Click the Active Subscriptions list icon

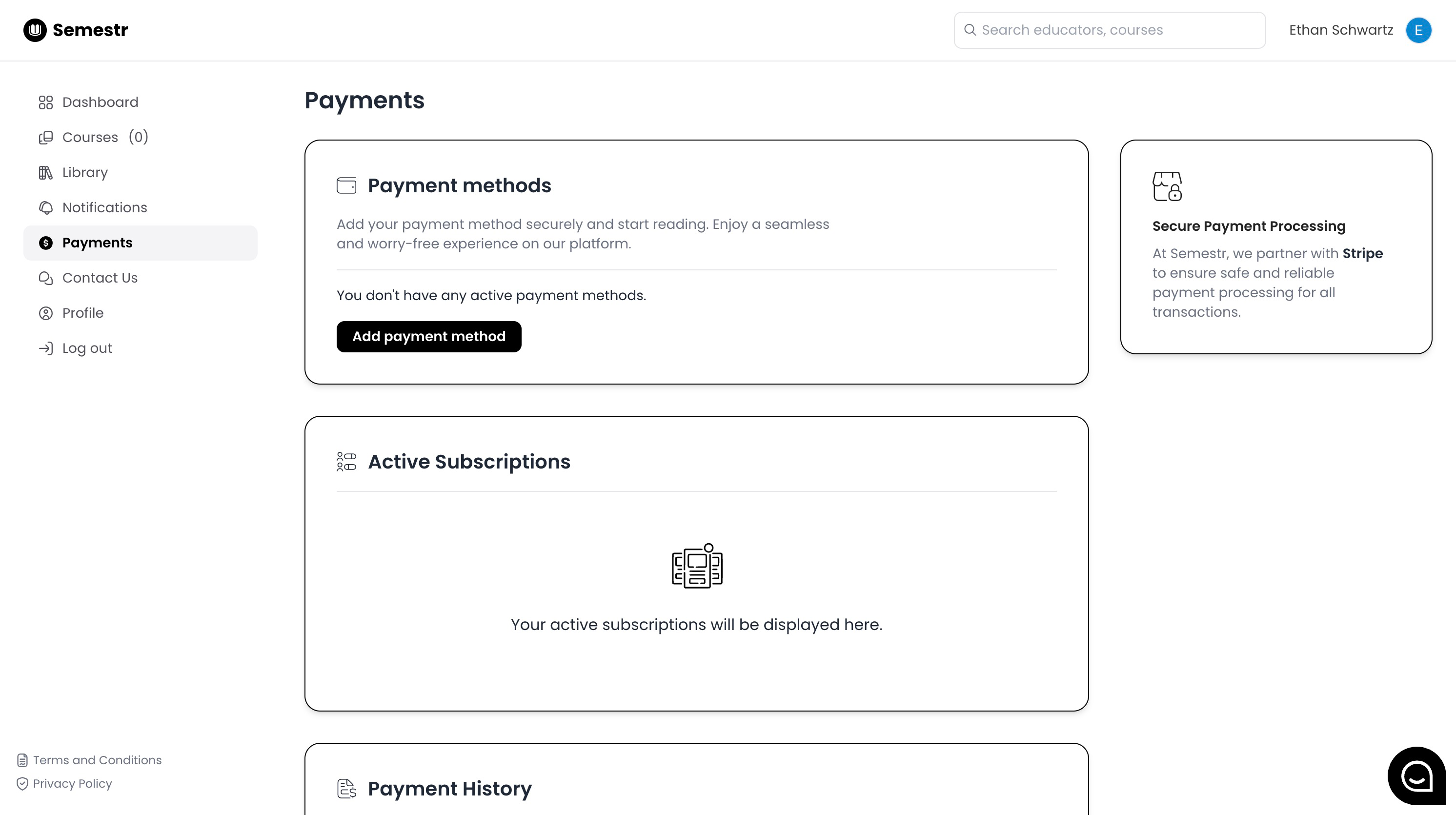point(346,461)
